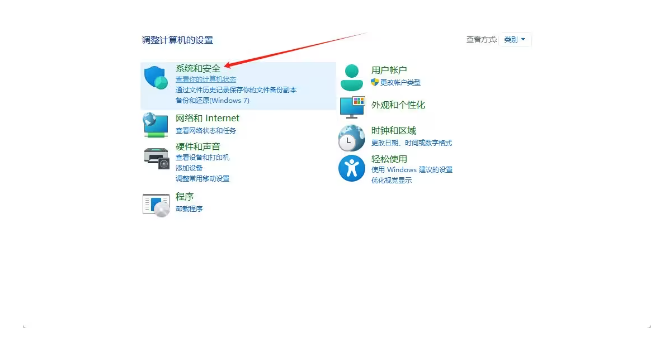Click the User Accounts person icon
The width and height of the screenshot is (668, 362).
click(x=351, y=78)
